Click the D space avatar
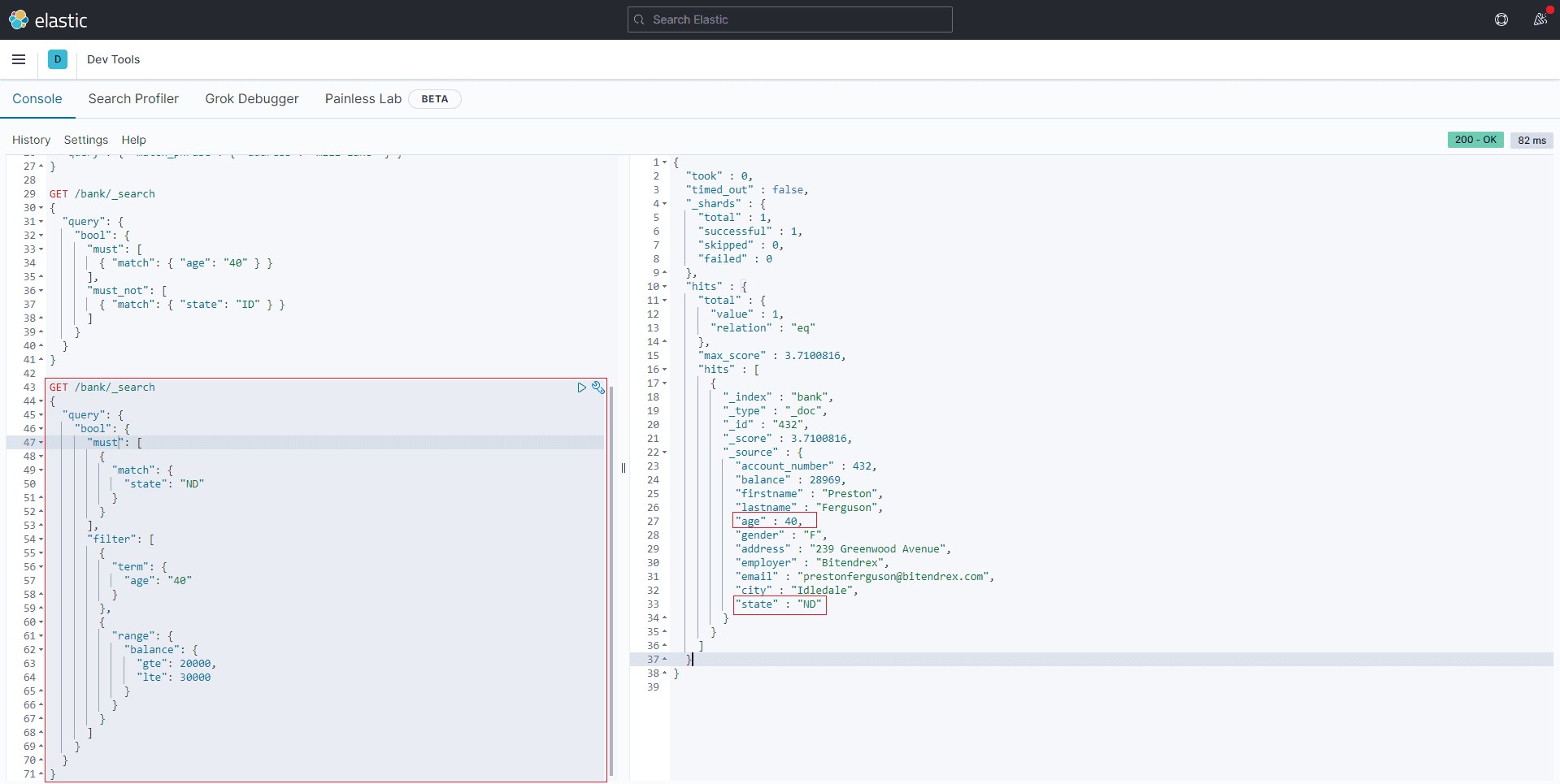Viewport: 1560px width, 784px height. click(58, 59)
